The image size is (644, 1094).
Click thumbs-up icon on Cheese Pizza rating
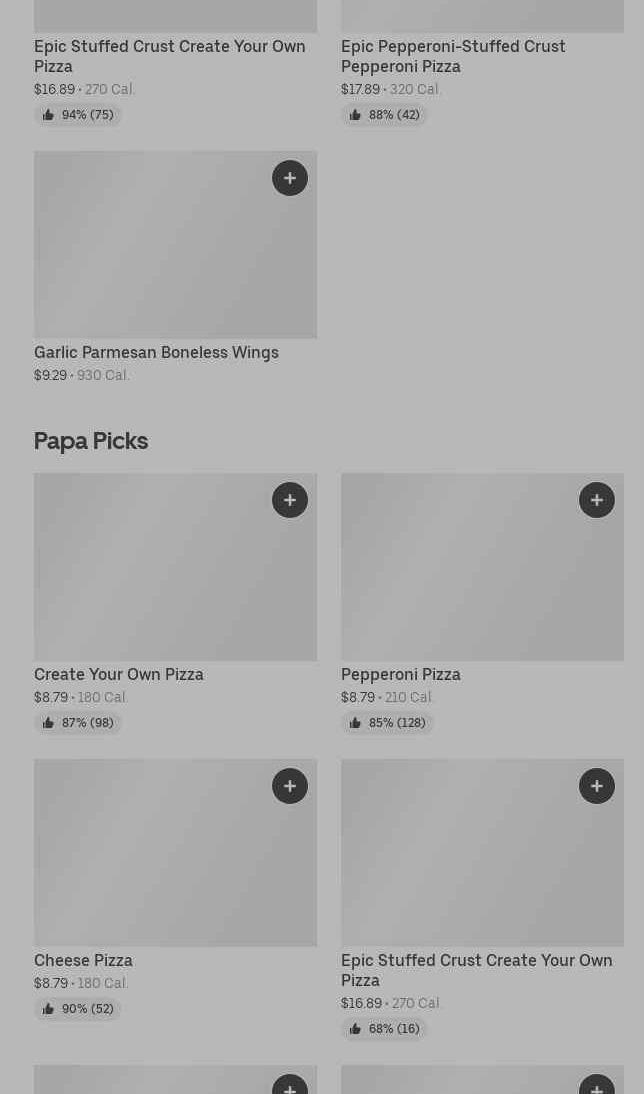coord(48,1009)
